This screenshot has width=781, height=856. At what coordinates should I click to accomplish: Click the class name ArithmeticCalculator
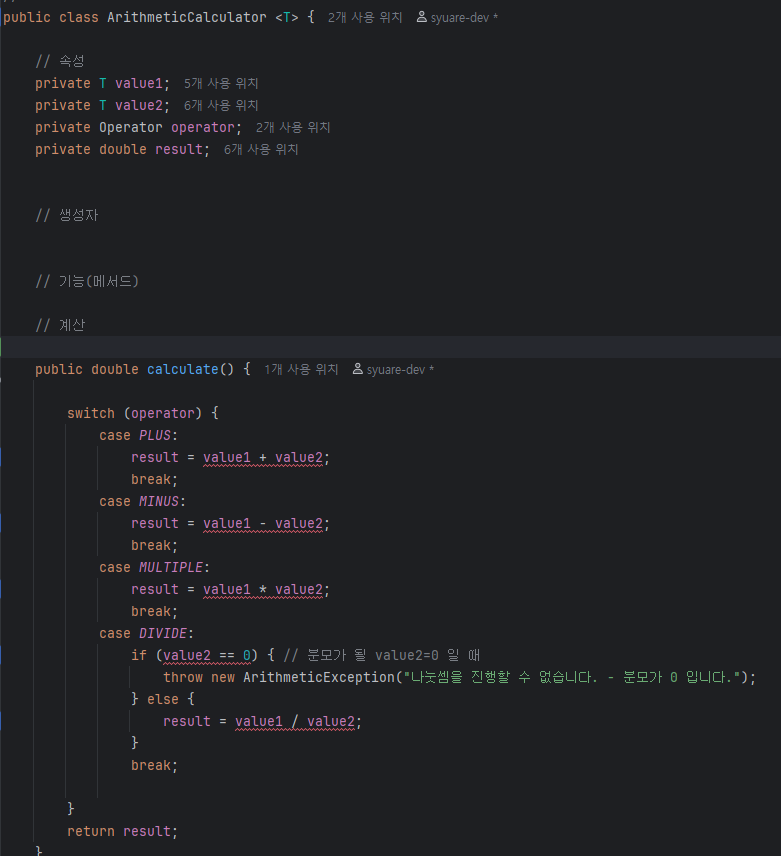point(187,17)
